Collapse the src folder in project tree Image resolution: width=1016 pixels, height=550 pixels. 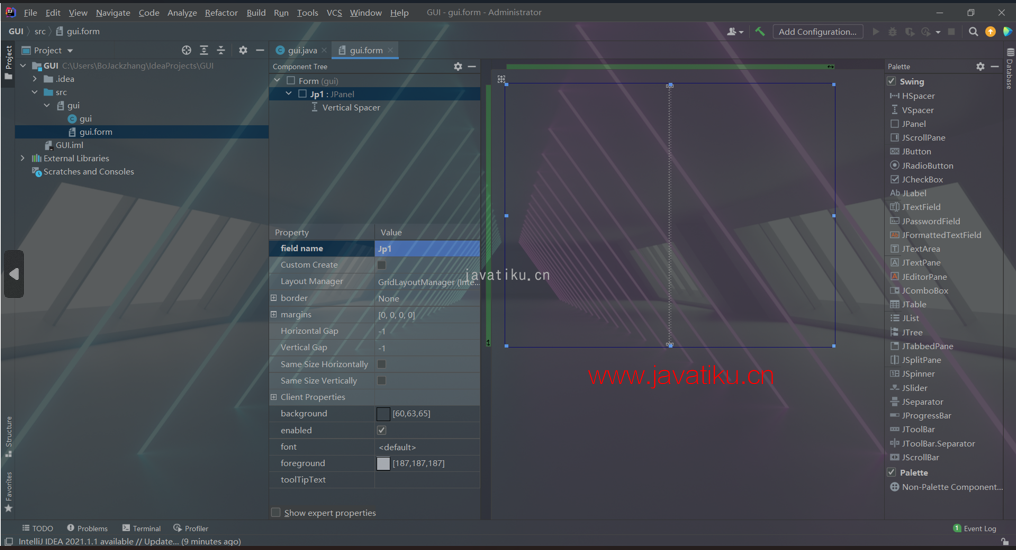click(35, 92)
